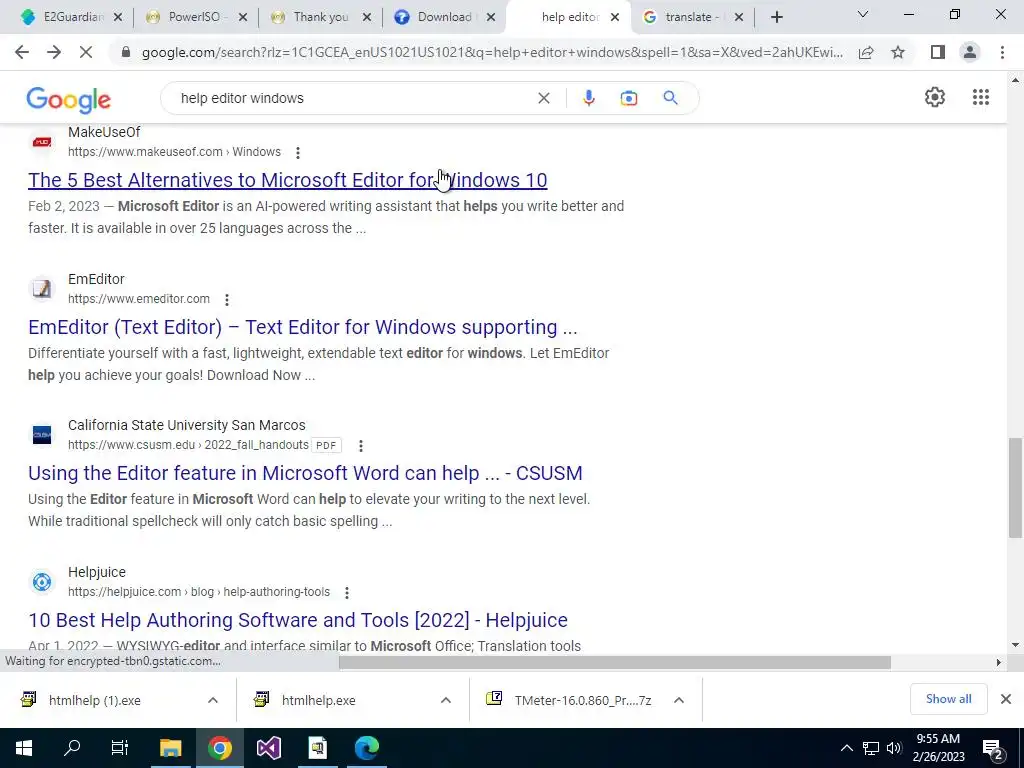1024x768 pixels.
Task: Click the vertical page scrollbar thumb
Action: [x=1015, y=488]
